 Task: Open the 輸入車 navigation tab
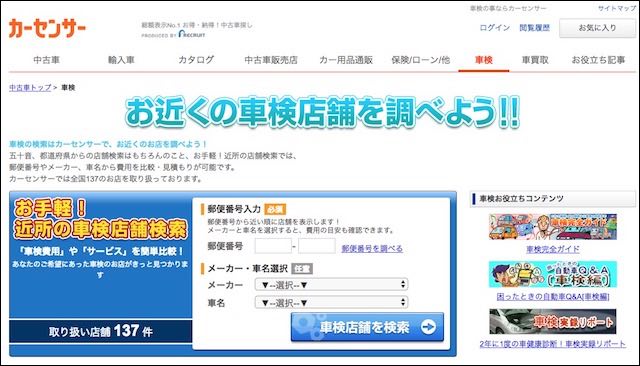(121, 60)
